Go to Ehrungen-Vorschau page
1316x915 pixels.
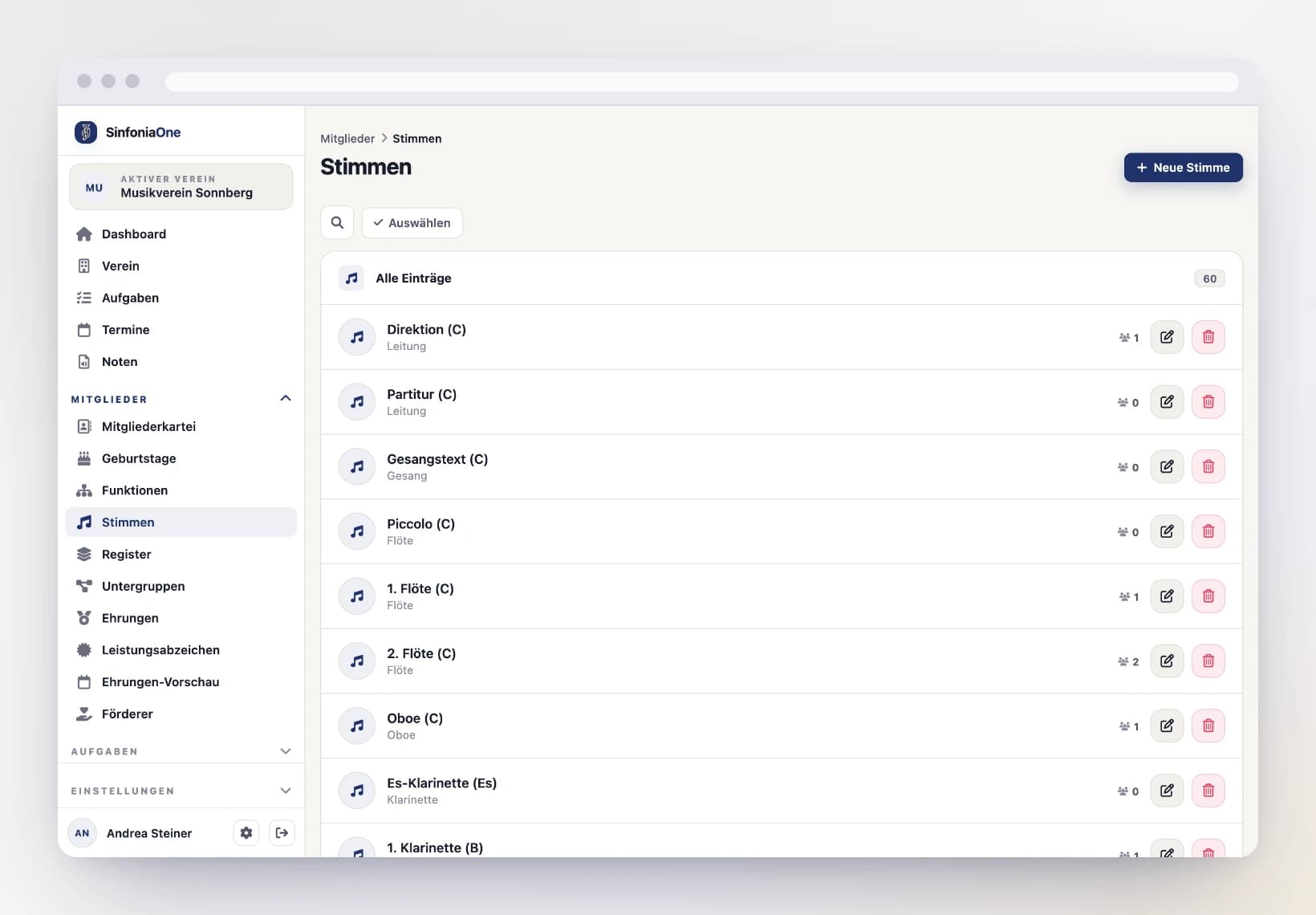click(x=181, y=682)
